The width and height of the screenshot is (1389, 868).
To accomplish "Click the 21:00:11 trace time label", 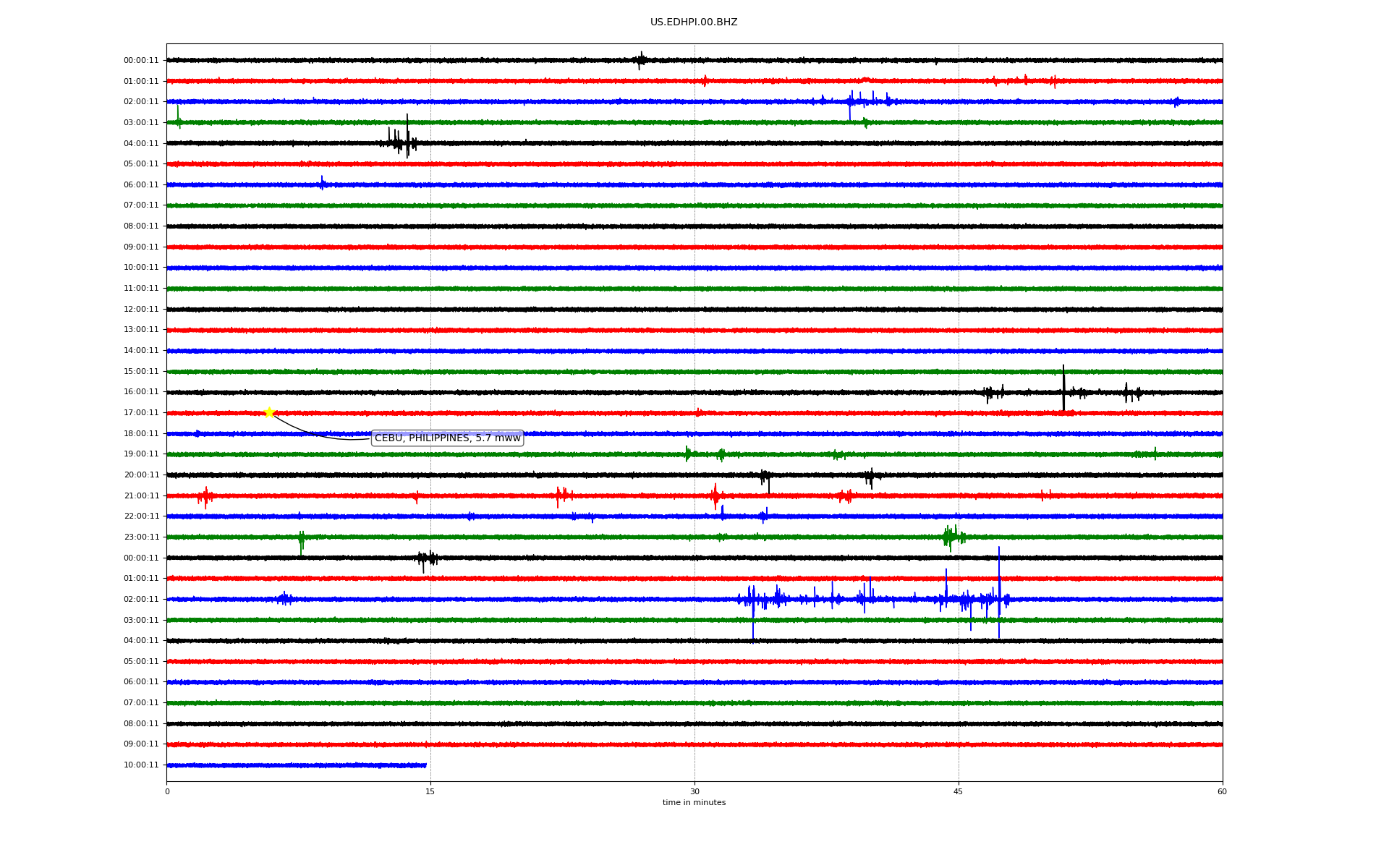I will pos(141,496).
